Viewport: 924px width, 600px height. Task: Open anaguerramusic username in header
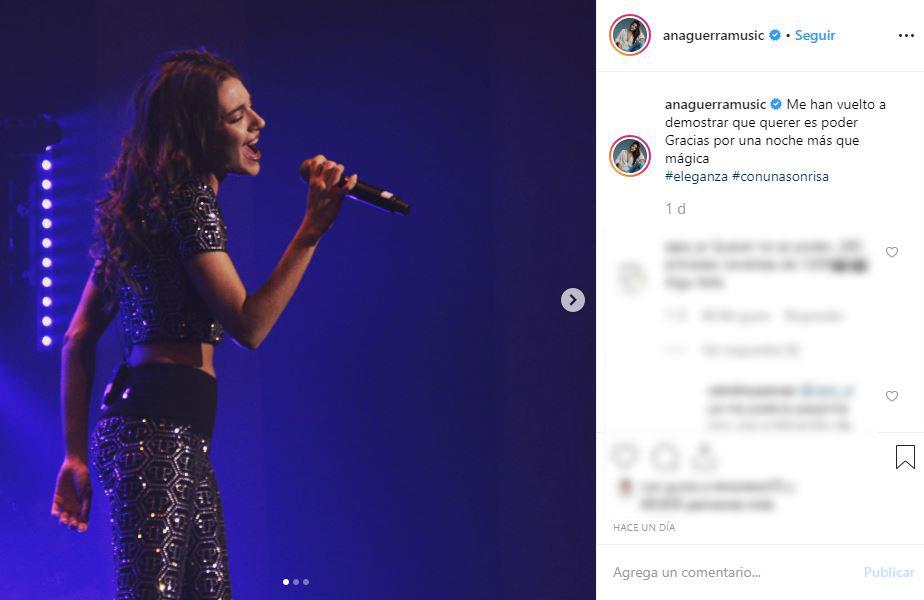point(713,35)
